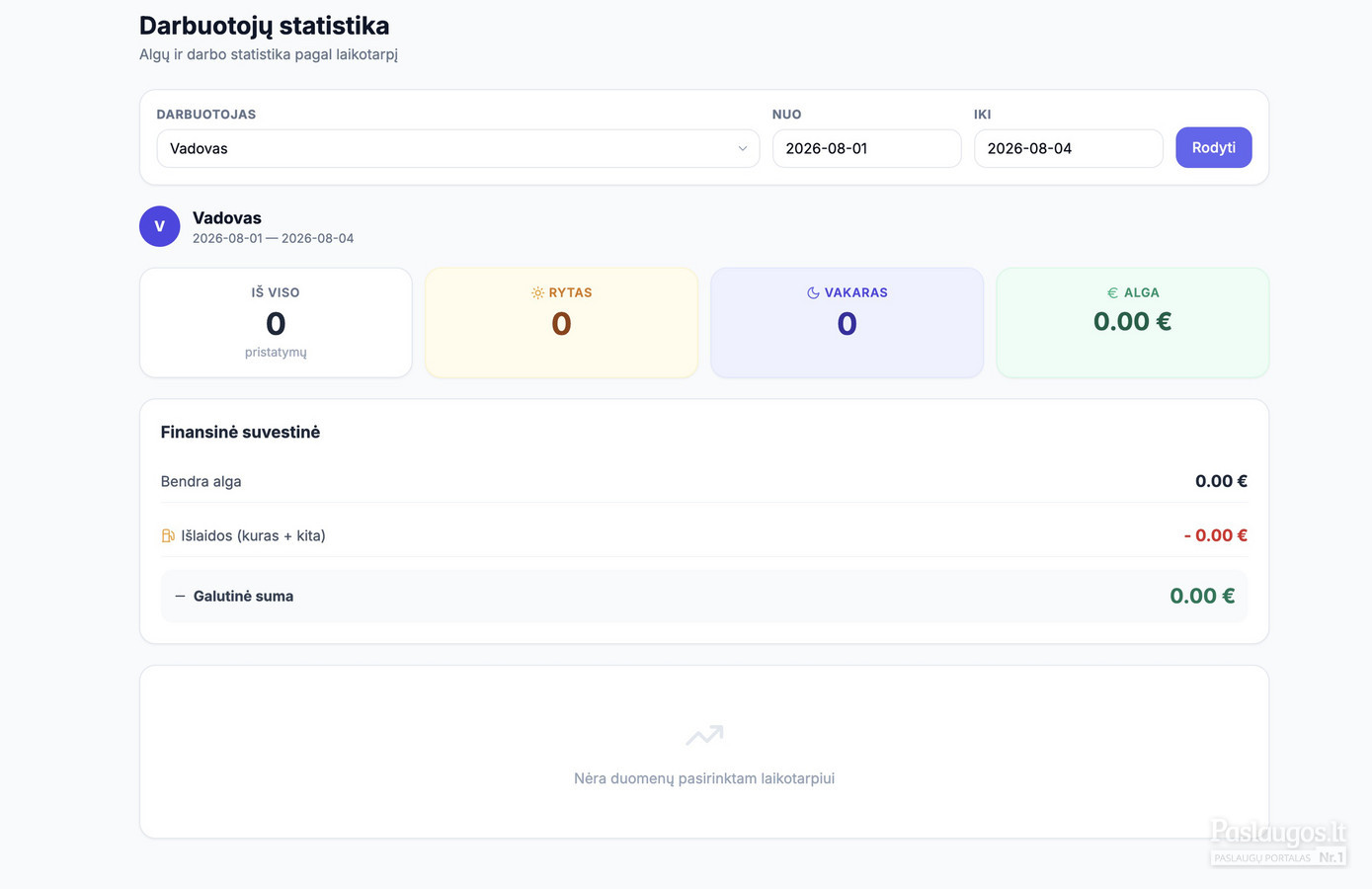1372x889 pixels.
Task: Click the Paslaugos.lt watermark logo
Action: coord(1278,843)
